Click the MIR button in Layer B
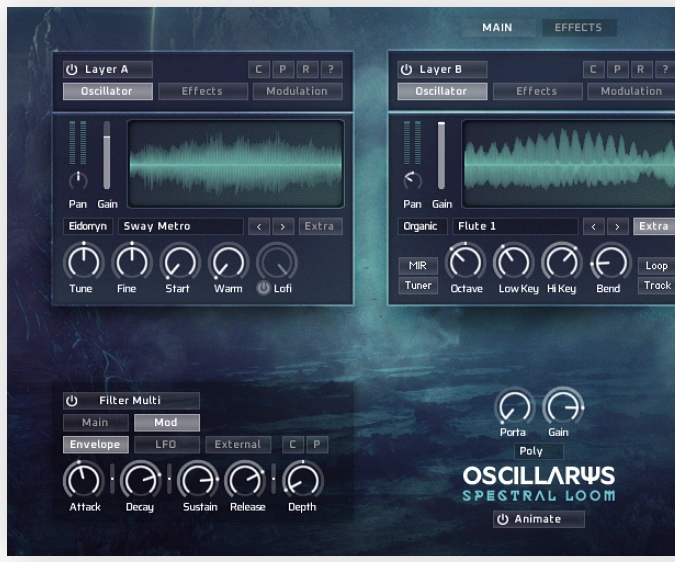 tap(418, 266)
